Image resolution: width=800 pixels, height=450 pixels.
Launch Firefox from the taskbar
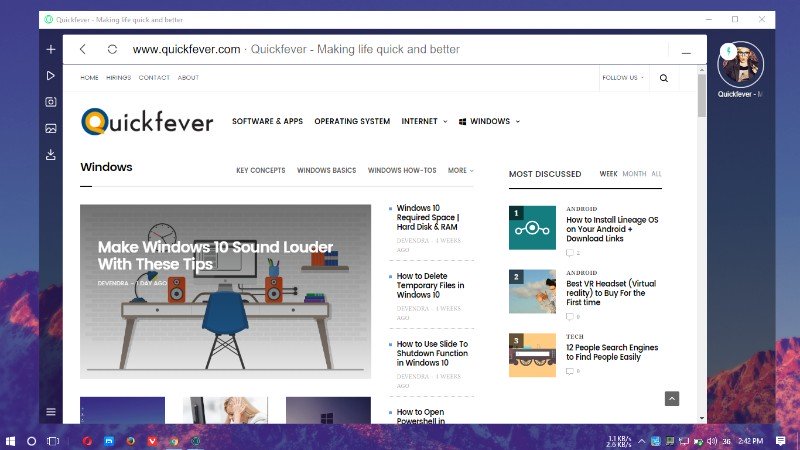click(x=131, y=441)
